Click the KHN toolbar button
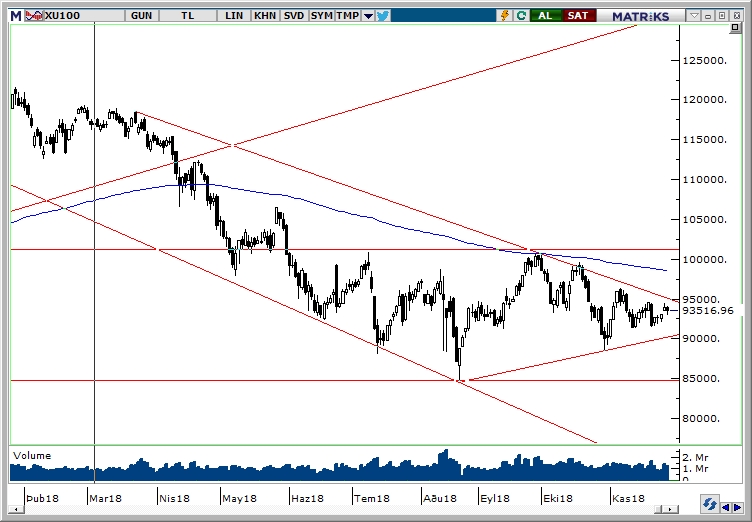The width and height of the screenshot is (752, 522). tap(265, 16)
